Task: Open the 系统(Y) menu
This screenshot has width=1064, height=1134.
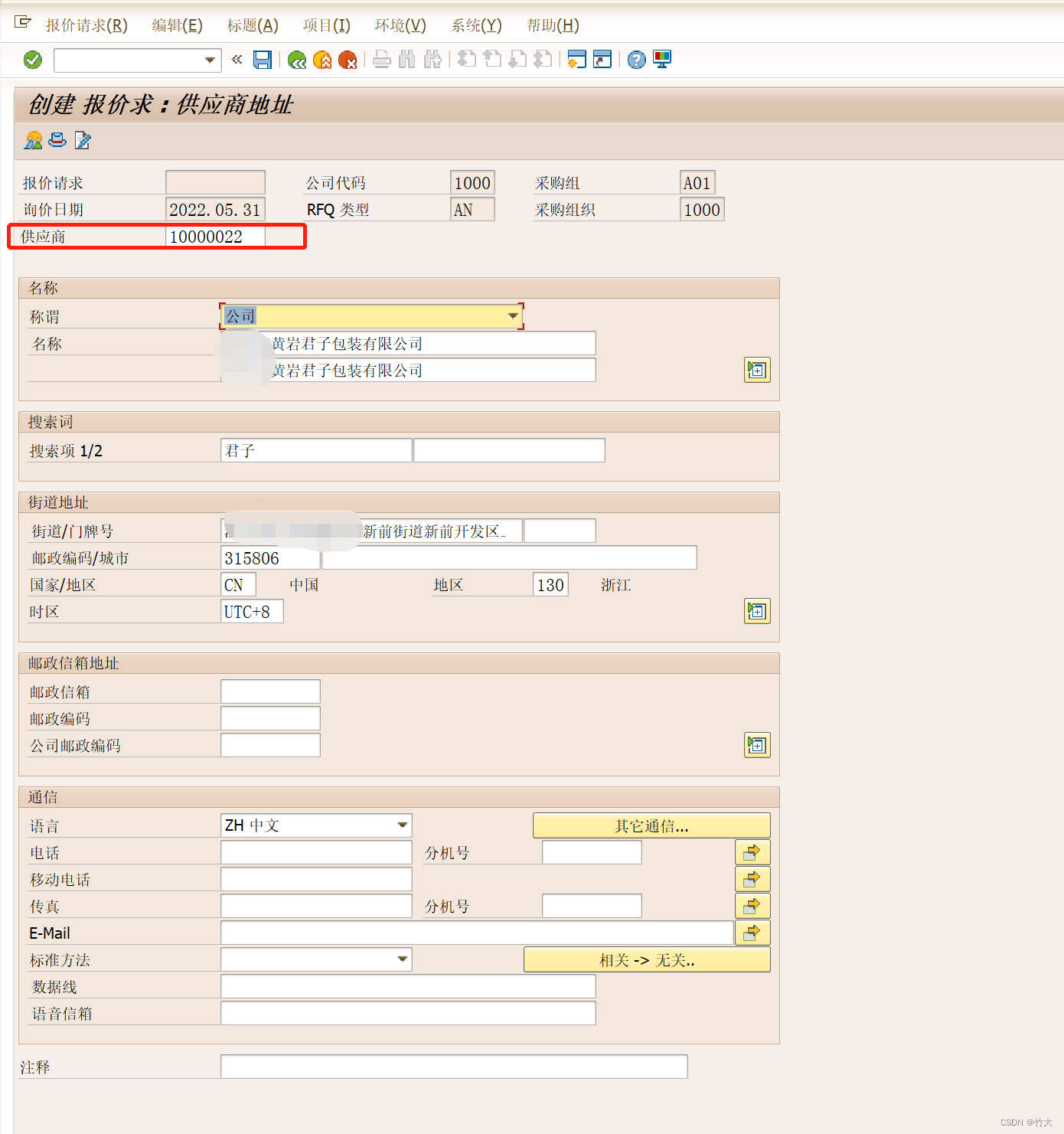Action: tap(476, 25)
